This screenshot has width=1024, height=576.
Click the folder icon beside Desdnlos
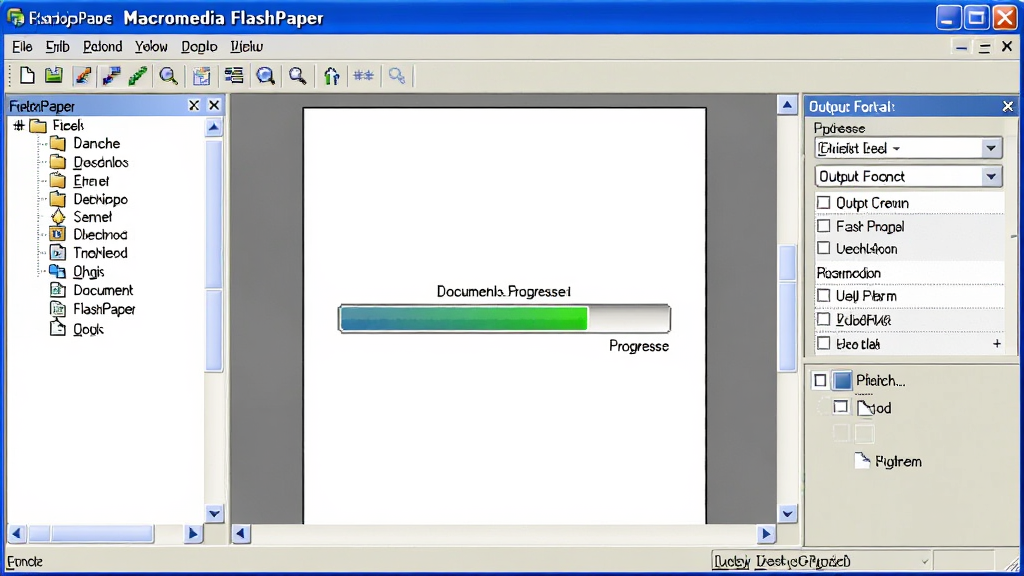point(57,161)
